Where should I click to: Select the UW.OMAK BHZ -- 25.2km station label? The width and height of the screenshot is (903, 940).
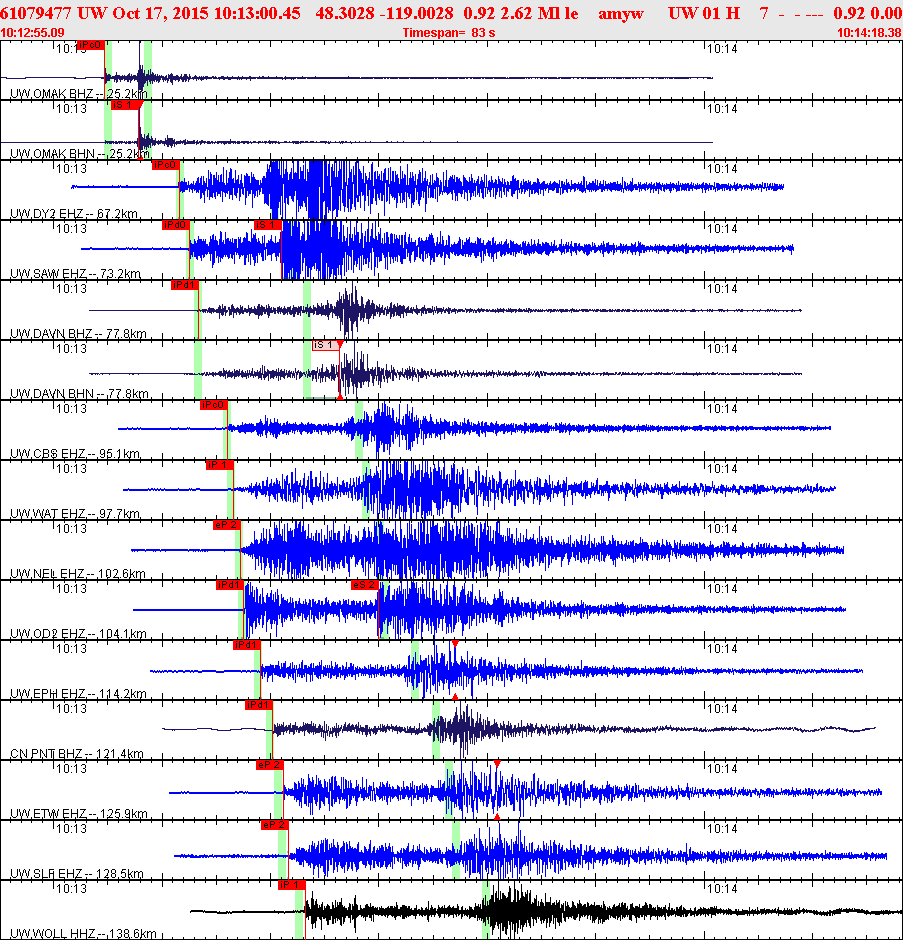[79, 94]
